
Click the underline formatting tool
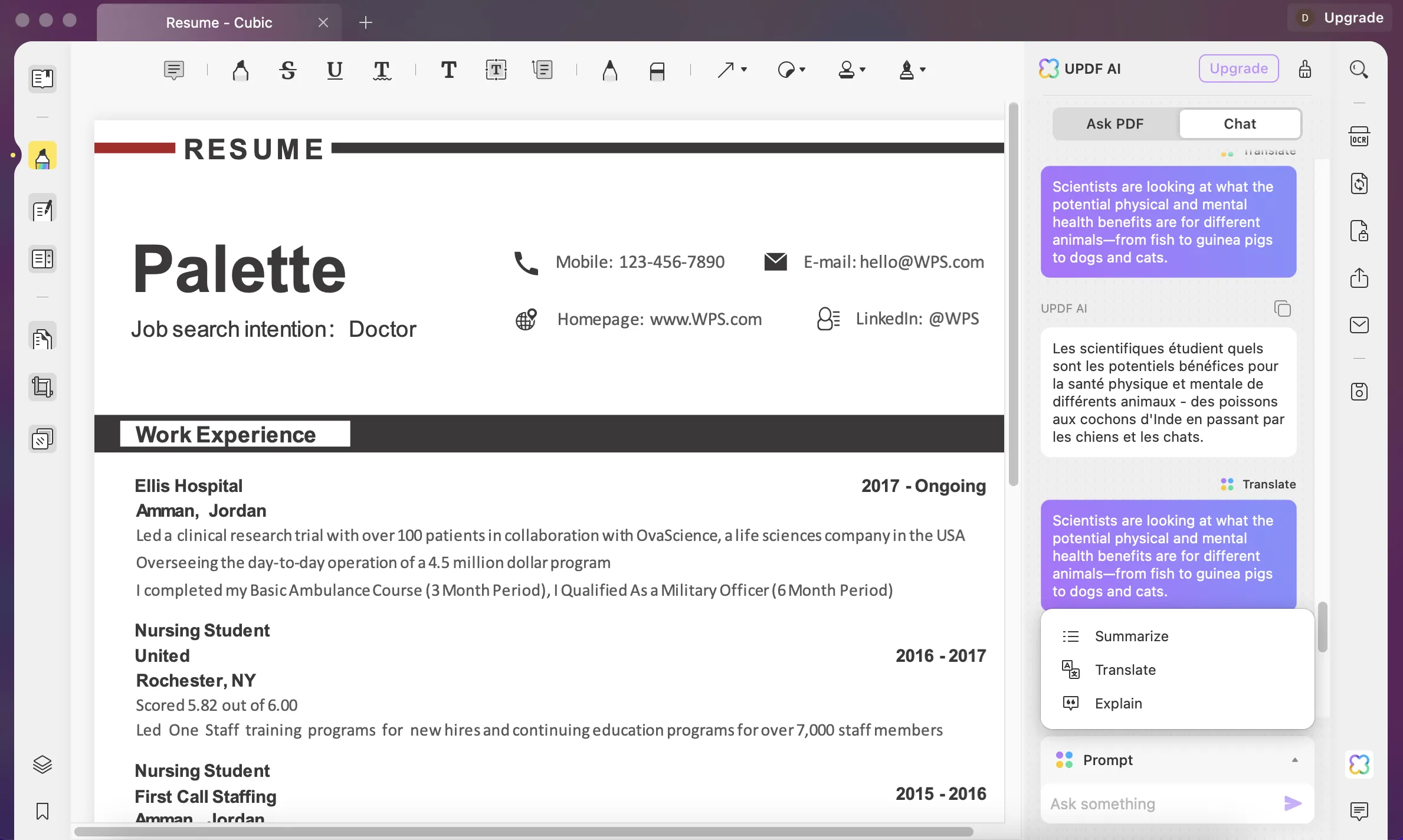(x=334, y=69)
